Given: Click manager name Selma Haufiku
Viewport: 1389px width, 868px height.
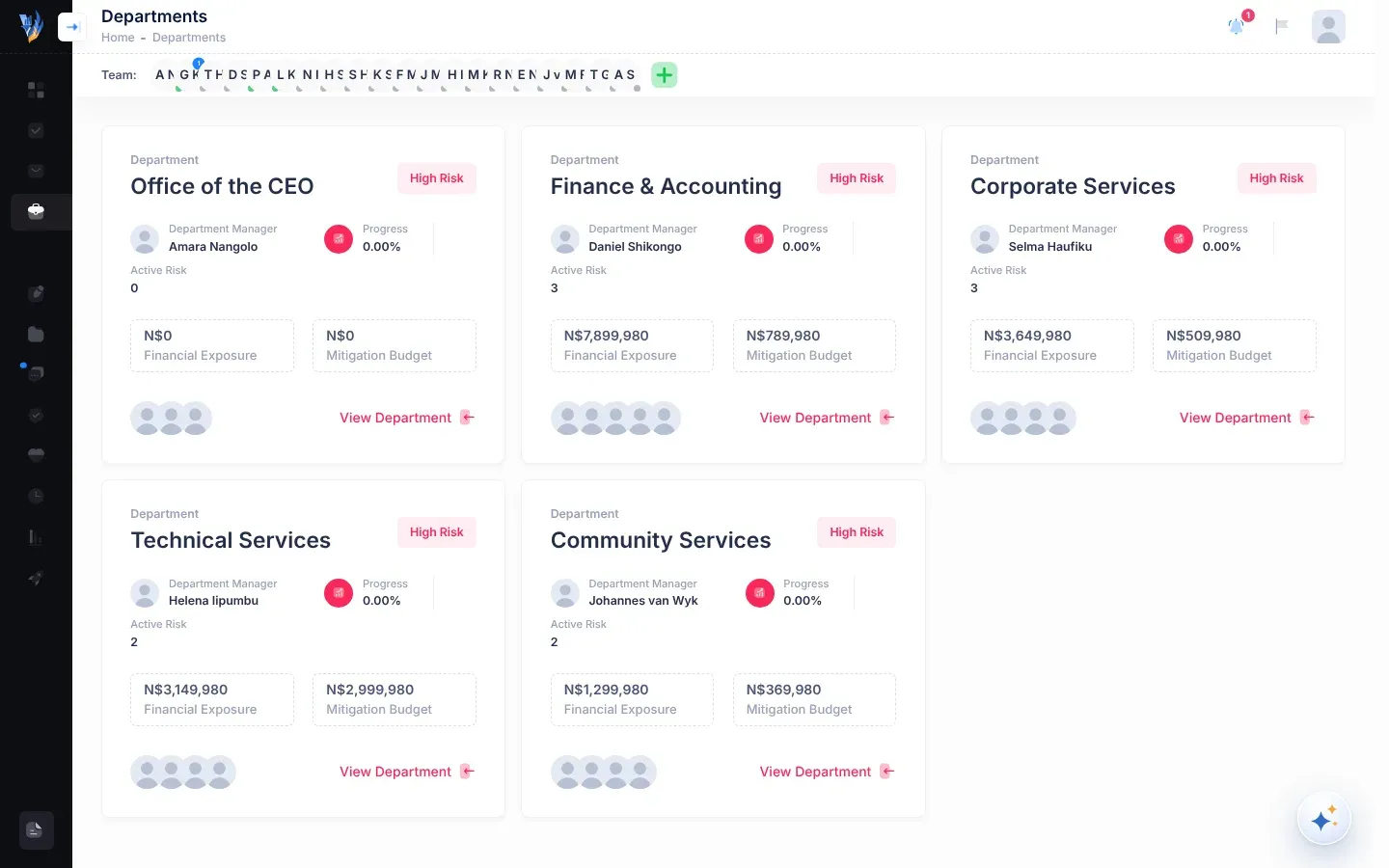Looking at the screenshot, I should click(x=1050, y=247).
